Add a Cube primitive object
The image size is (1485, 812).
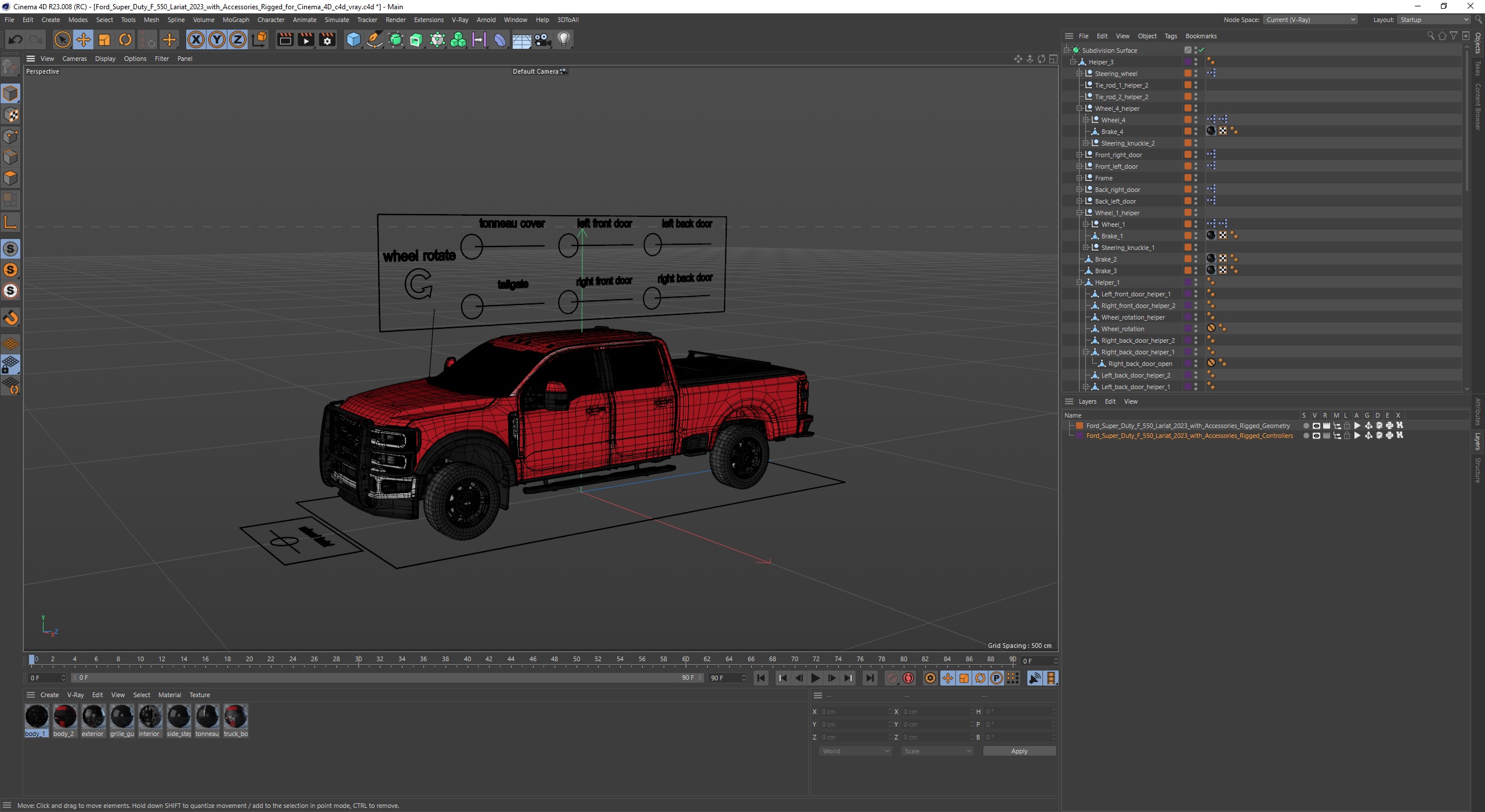(x=353, y=39)
